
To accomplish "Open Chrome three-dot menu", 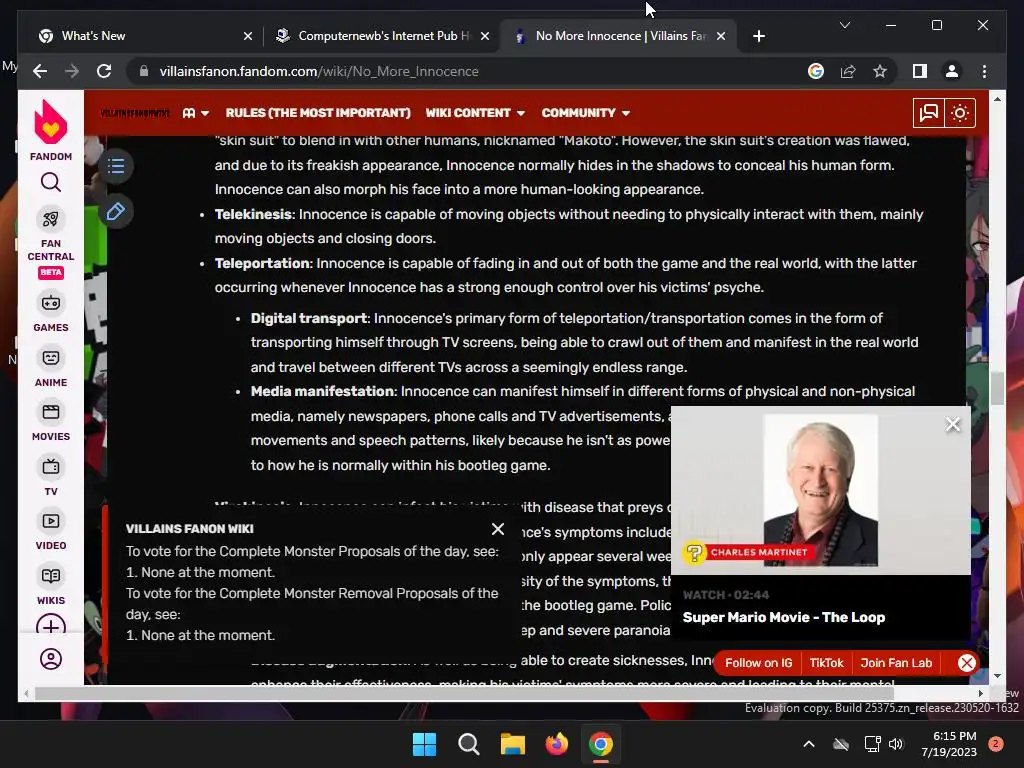I will [984, 71].
